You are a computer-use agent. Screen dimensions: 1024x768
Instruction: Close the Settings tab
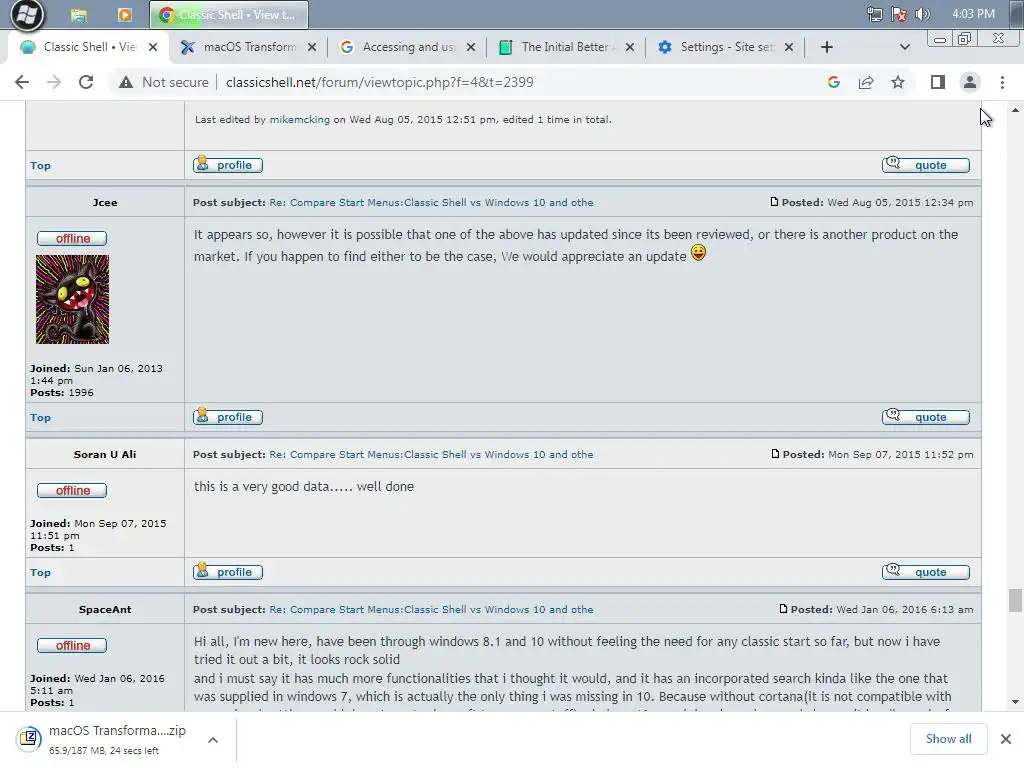click(789, 47)
